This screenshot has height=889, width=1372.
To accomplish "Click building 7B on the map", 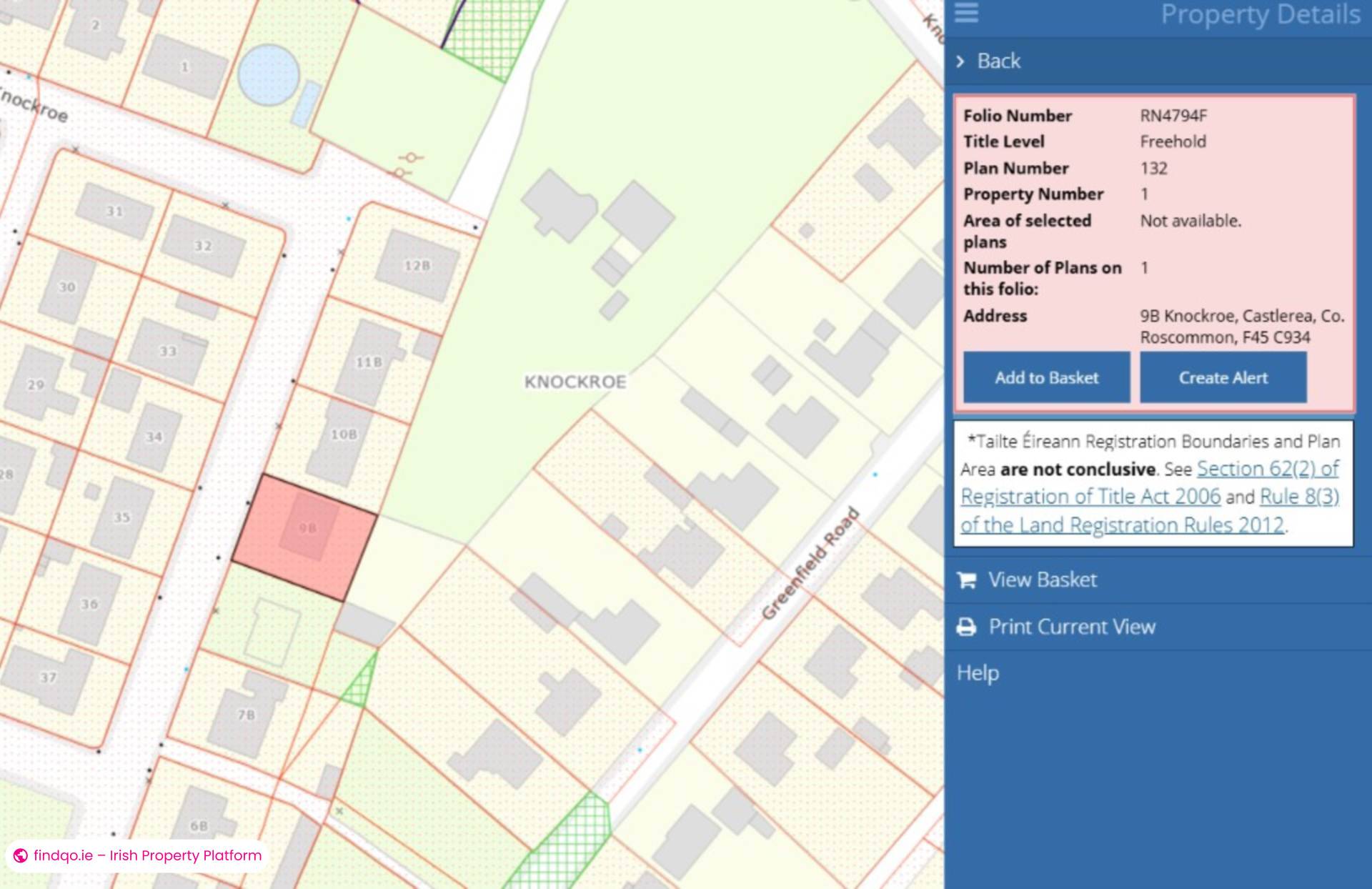I will click(247, 715).
